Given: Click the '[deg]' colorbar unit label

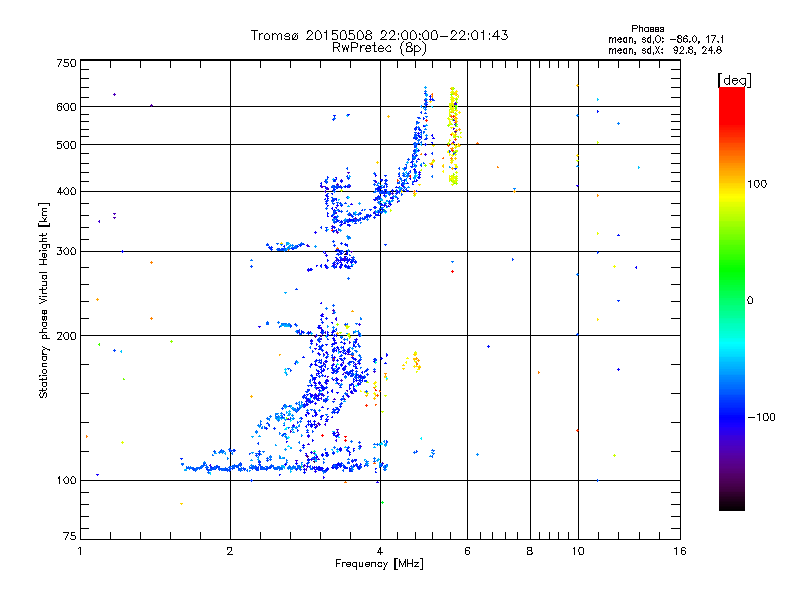Looking at the screenshot, I should (734, 80).
